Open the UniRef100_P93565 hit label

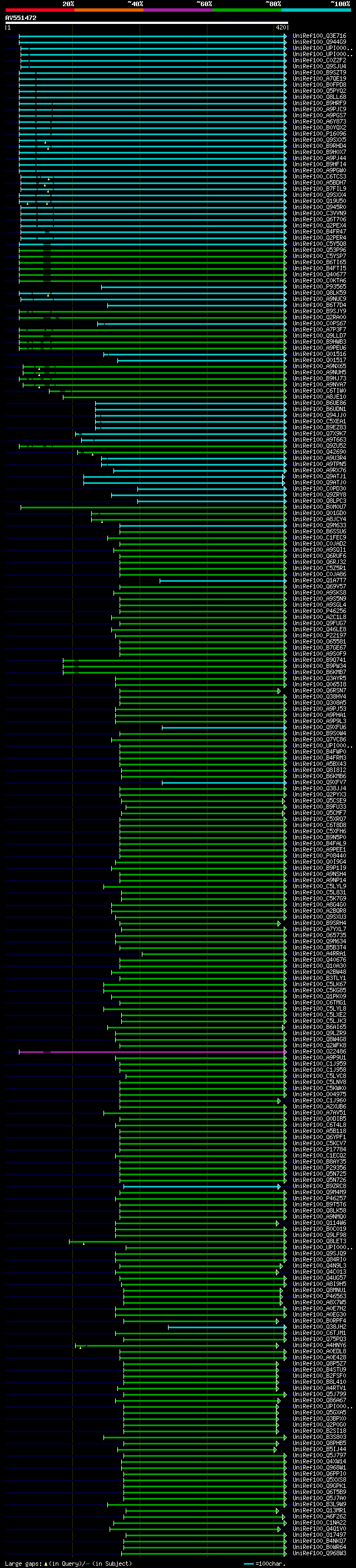pyautogui.click(x=319, y=286)
